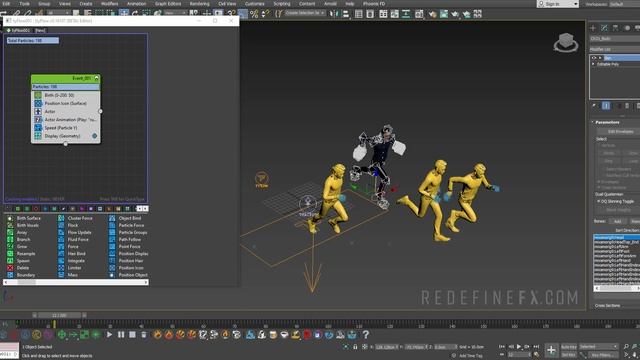Click the Point Force operator
Image resolution: width=640 pixels, height=360 pixels.
[124, 247]
